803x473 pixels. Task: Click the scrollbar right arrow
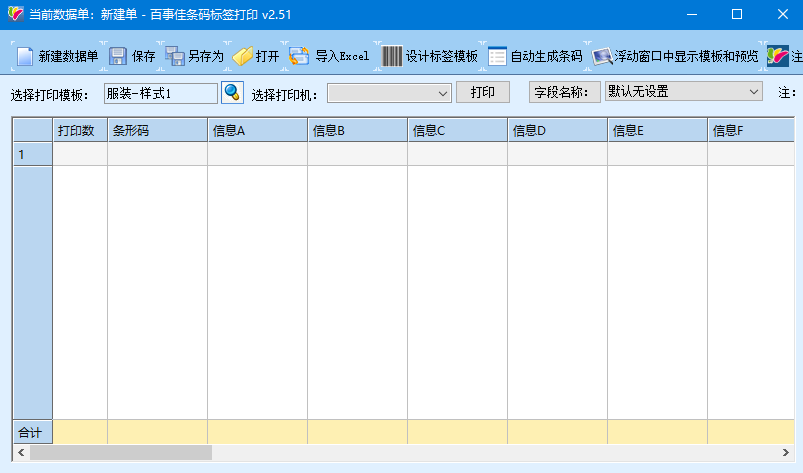pos(786,453)
